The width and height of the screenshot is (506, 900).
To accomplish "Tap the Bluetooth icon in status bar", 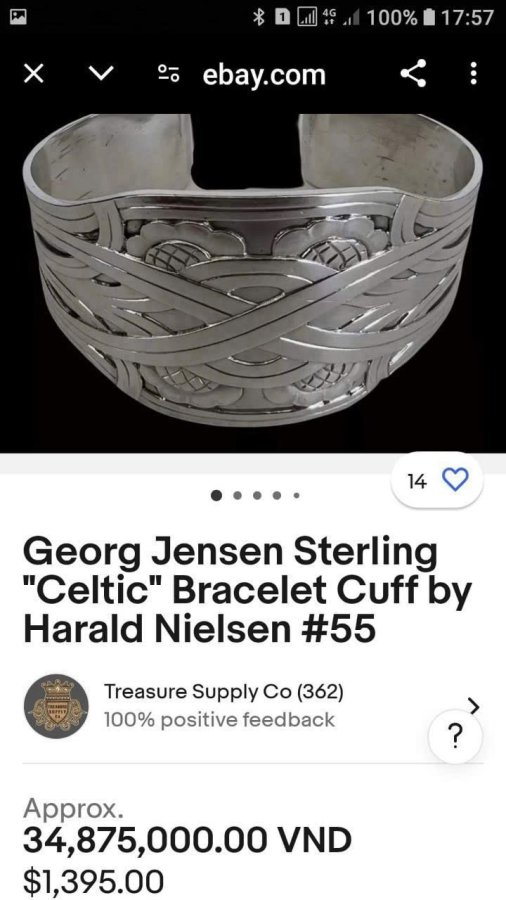I will pos(259,17).
